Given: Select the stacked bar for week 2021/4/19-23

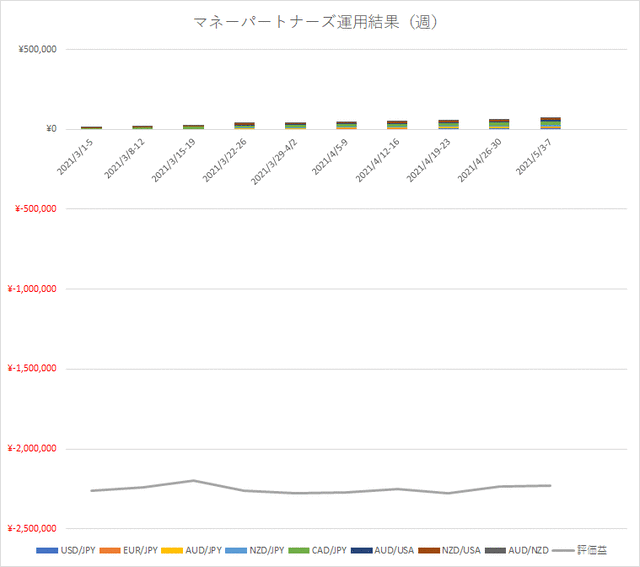Looking at the screenshot, I should tap(448, 125).
